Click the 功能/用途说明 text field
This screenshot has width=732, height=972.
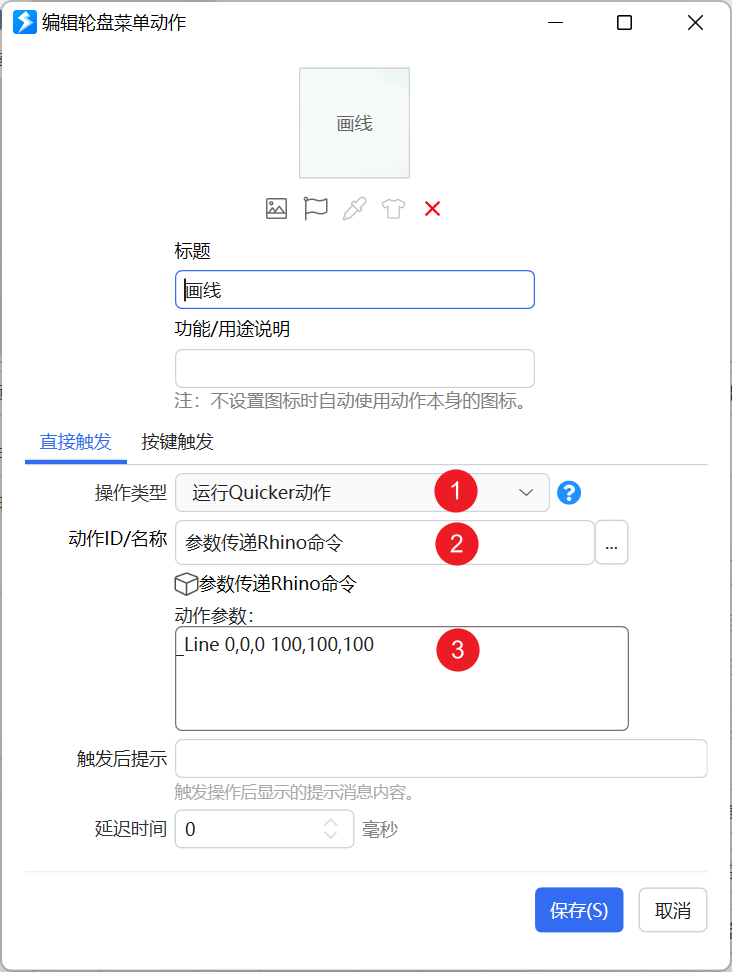tap(355, 368)
